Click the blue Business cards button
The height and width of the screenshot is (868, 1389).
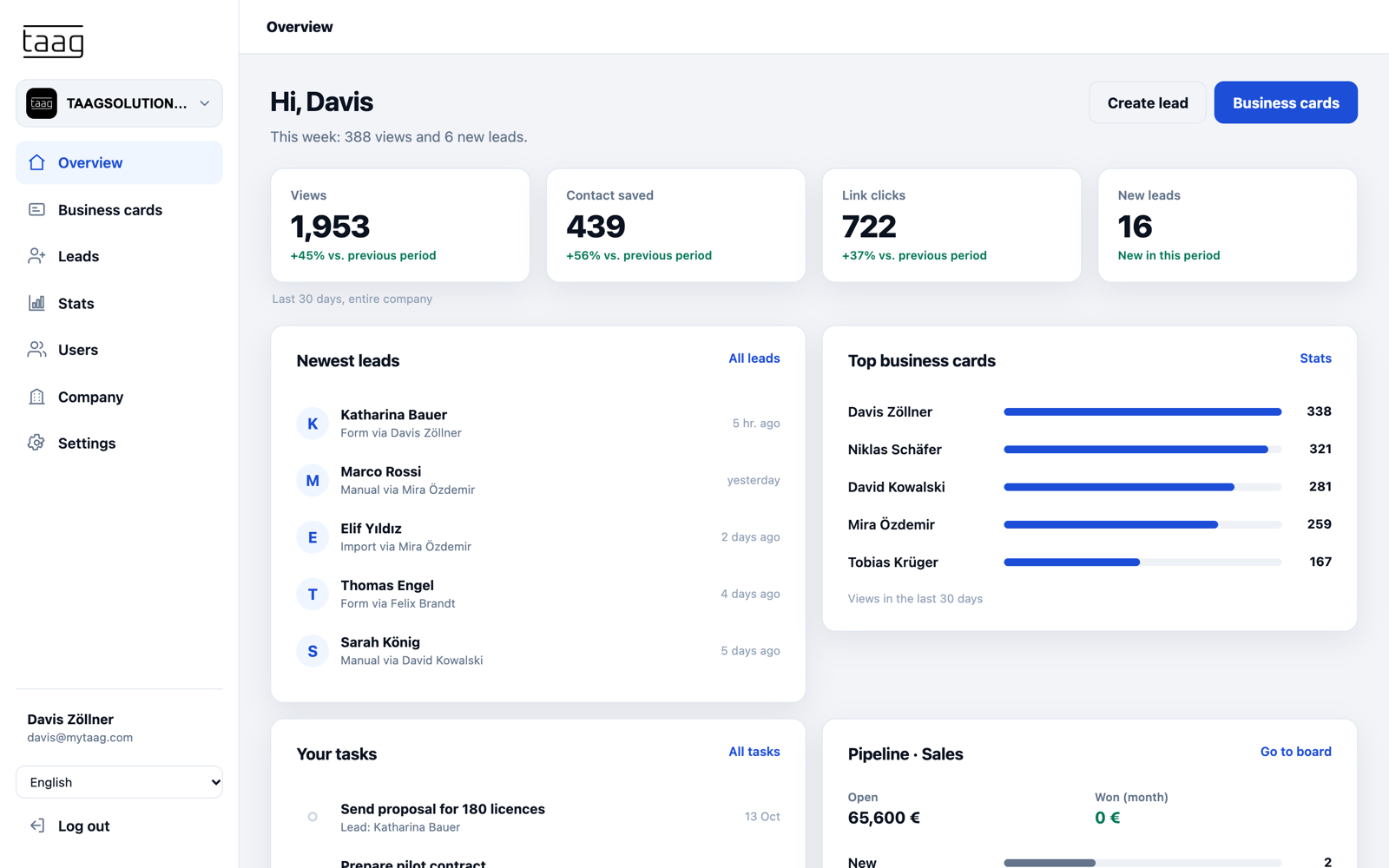(1286, 102)
